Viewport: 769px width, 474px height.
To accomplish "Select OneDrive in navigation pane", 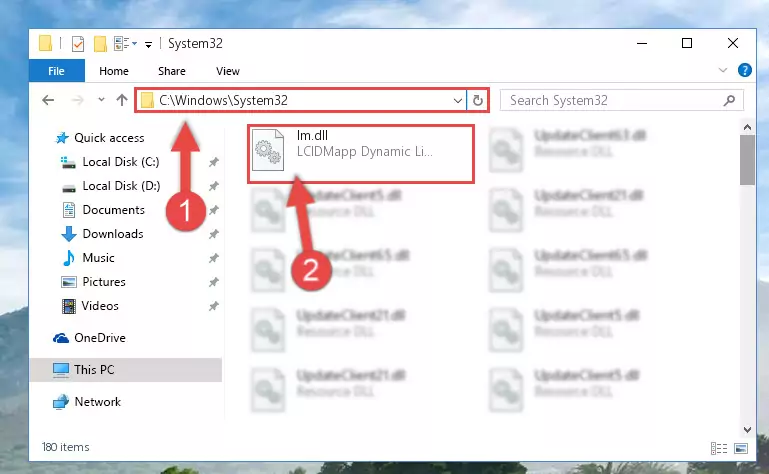I will (100, 338).
